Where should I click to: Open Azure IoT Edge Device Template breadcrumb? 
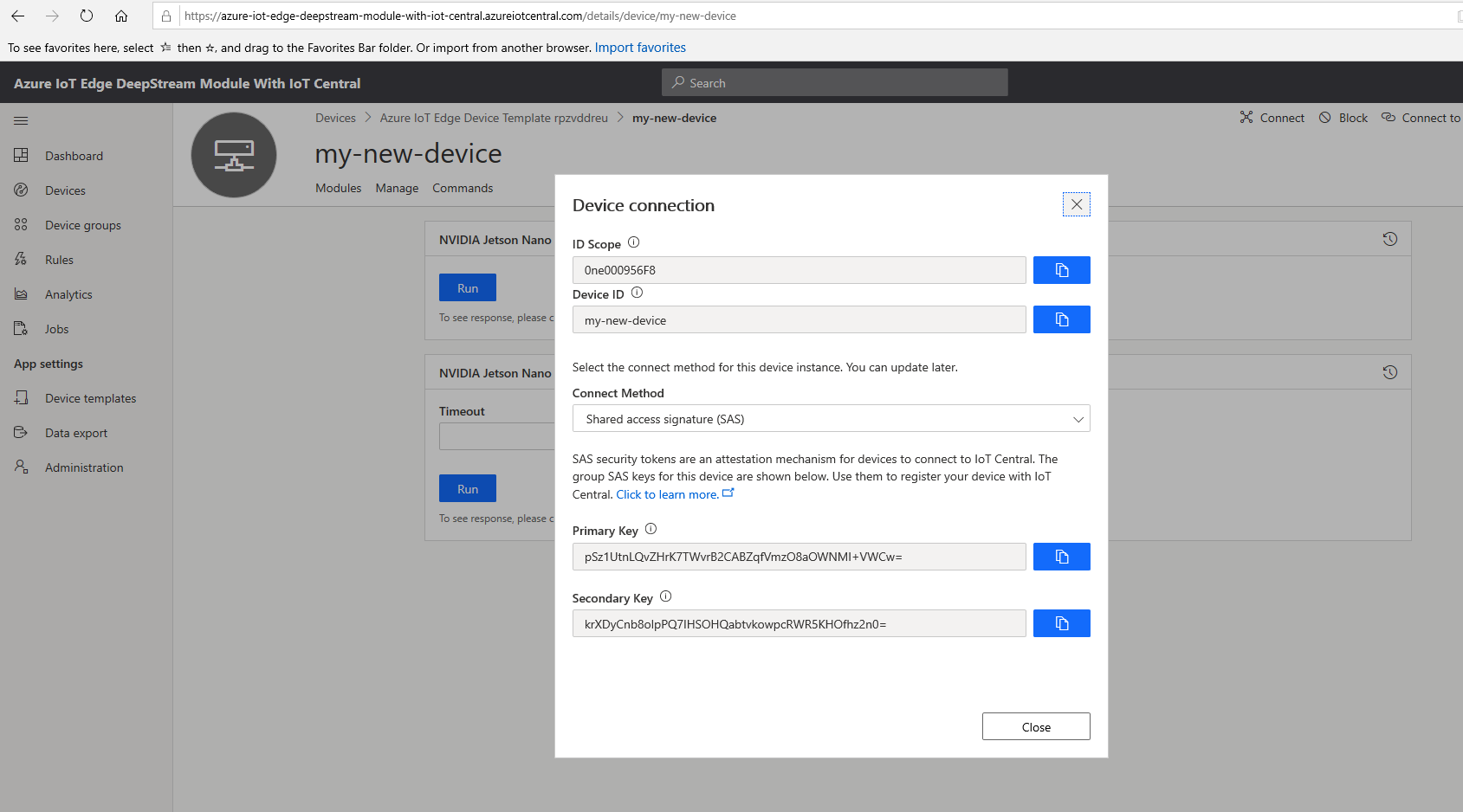click(x=494, y=118)
